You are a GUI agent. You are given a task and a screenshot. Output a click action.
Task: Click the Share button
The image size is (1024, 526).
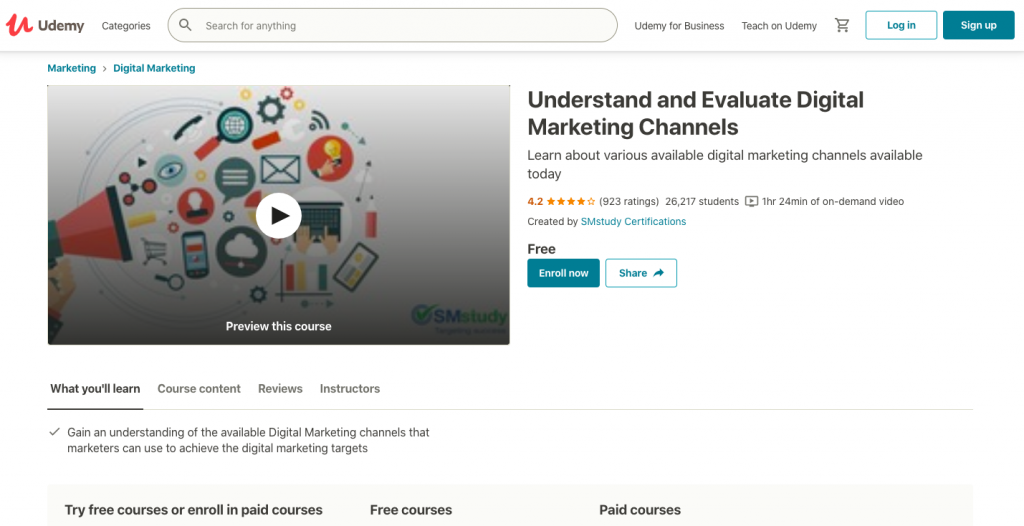(x=641, y=273)
